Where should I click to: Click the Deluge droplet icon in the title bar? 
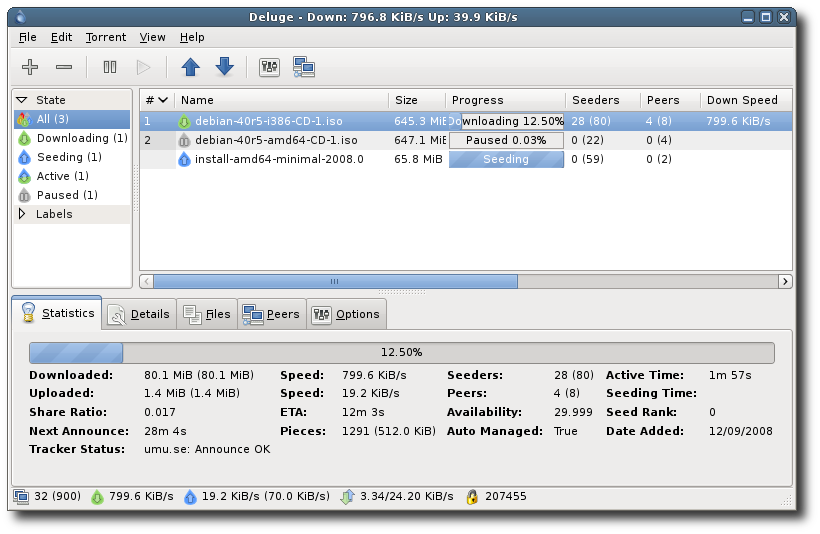click(x=21, y=17)
